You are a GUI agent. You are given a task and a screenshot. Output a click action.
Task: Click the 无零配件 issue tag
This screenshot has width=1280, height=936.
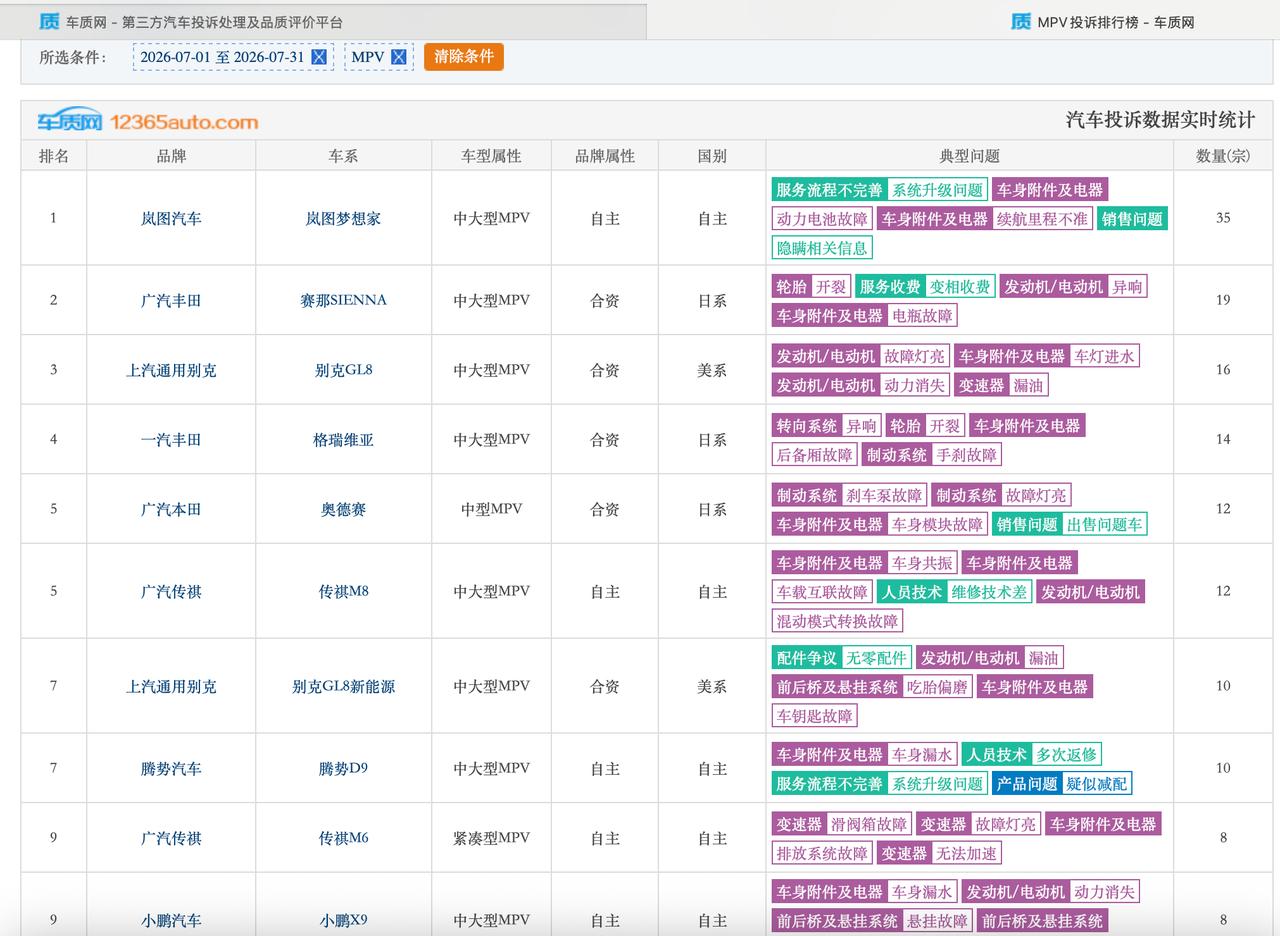tap(876, 658)
